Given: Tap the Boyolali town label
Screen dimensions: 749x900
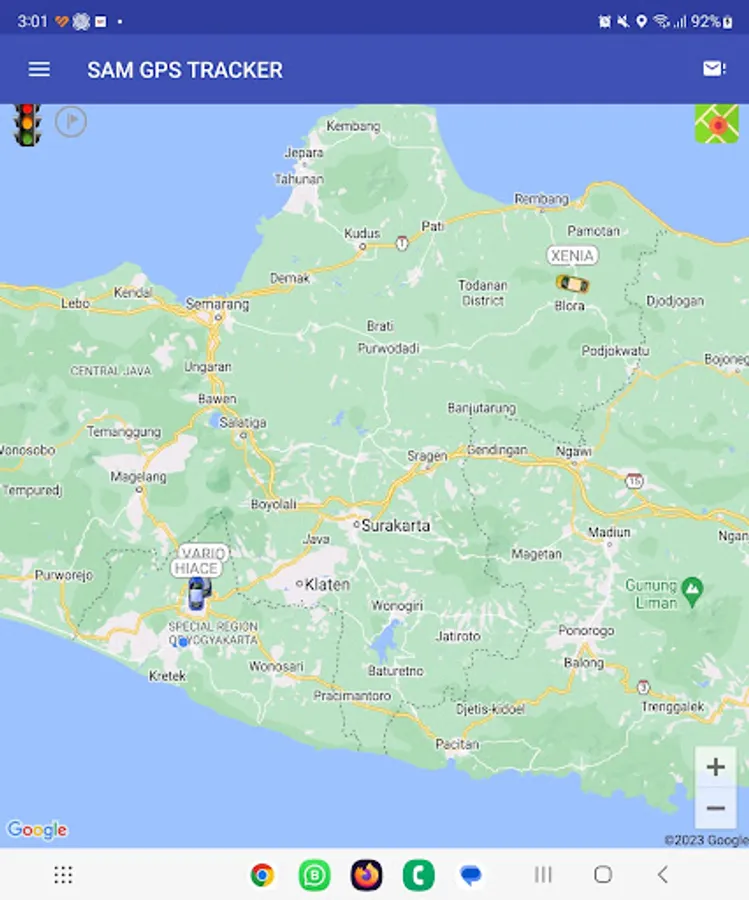Looking at the screenshot, I should (274, 504).
